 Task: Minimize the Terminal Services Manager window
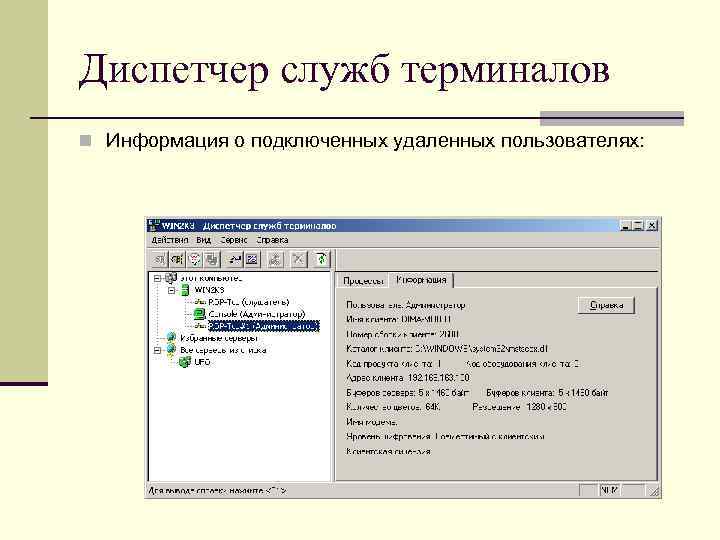[x=626, y=225]
